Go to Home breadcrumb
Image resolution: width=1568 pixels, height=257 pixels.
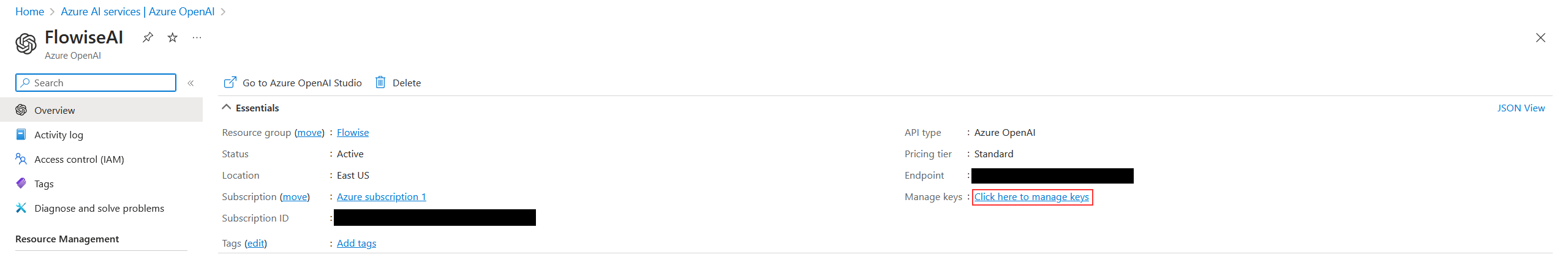point(29,12)
